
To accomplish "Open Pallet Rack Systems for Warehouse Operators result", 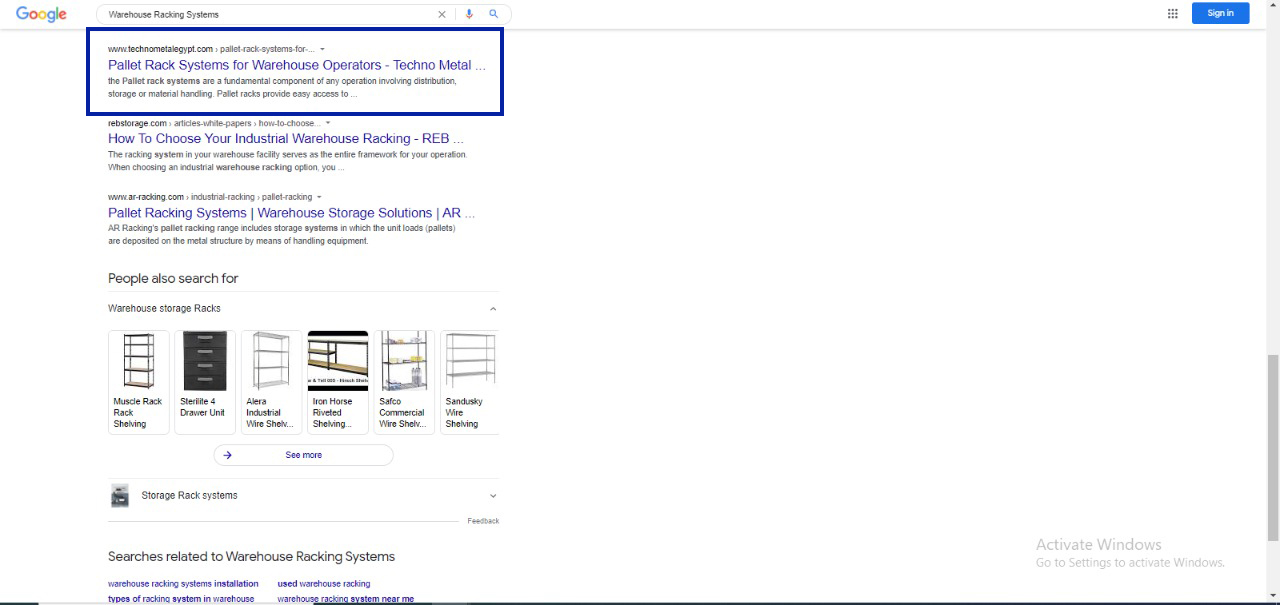I will [x=297, y=65].
